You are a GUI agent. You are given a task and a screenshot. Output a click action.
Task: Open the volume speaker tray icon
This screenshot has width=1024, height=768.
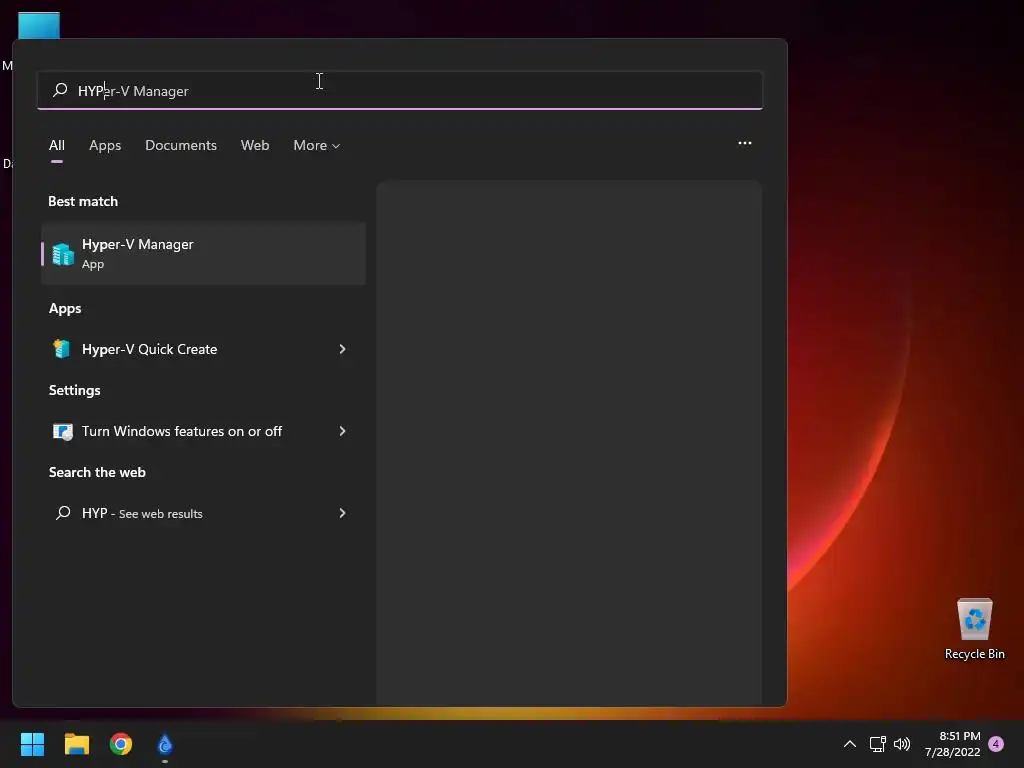pyautogui.click(x=902, y=744)
